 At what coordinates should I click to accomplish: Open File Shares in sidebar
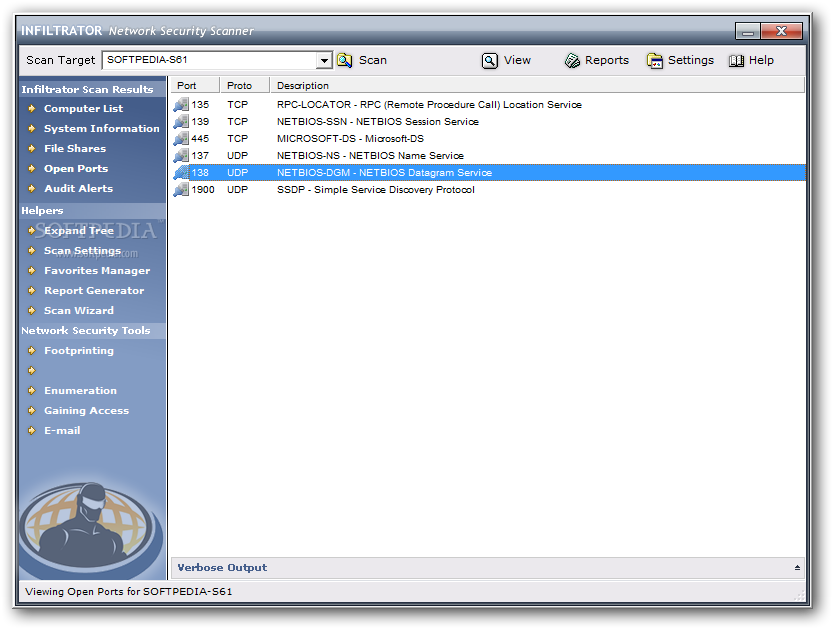point(75,149)
